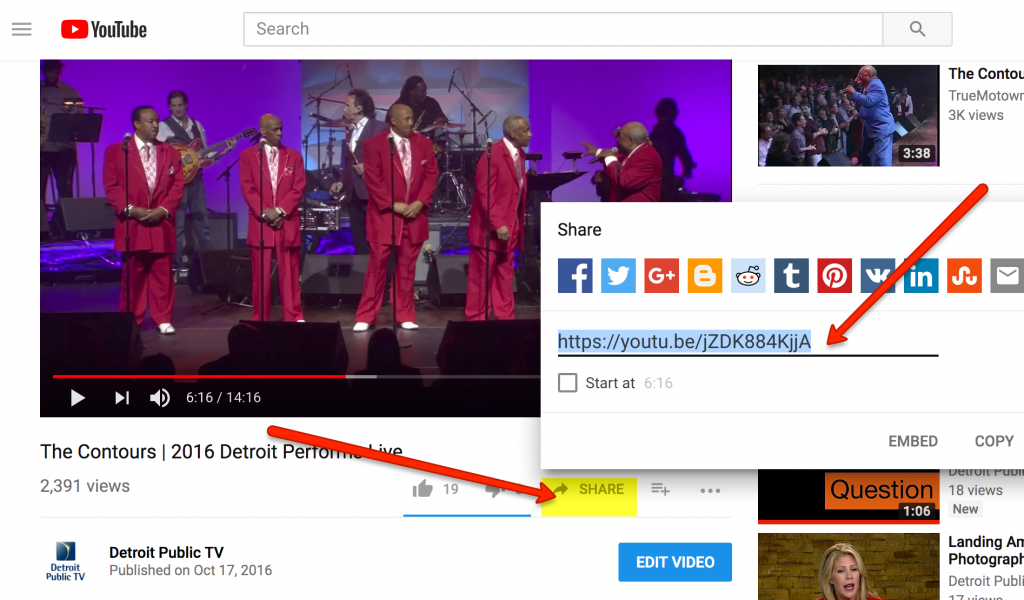Viewport: 1024px width, 600px height.
Task: Skip to the next video
Action: point(121,398)
